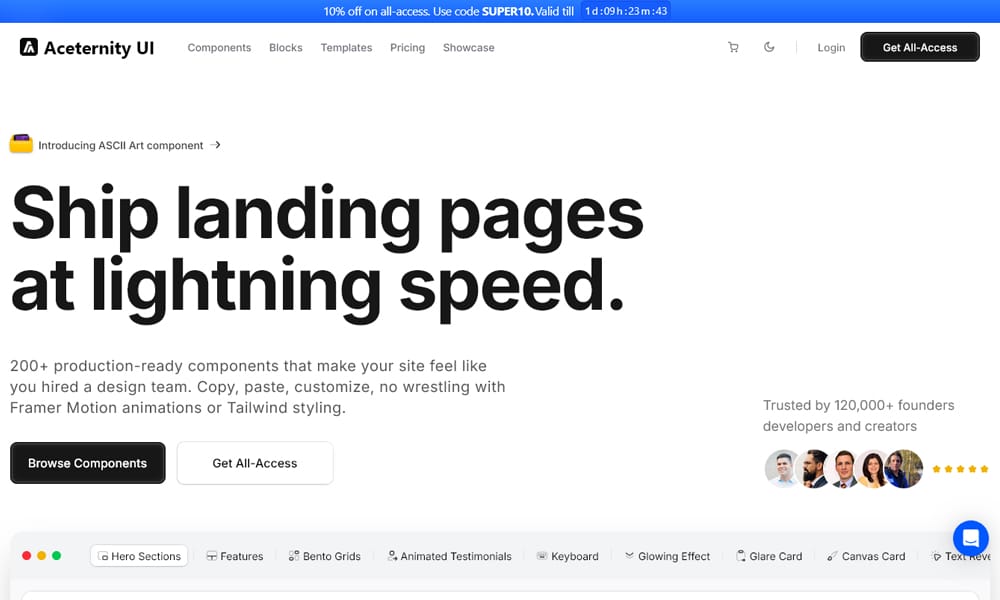Image resolution: width=1000 pixels, height=600 pixels.
Task: Select the Glare Card component
Action: pyautogui.click(x=769, y=556)
